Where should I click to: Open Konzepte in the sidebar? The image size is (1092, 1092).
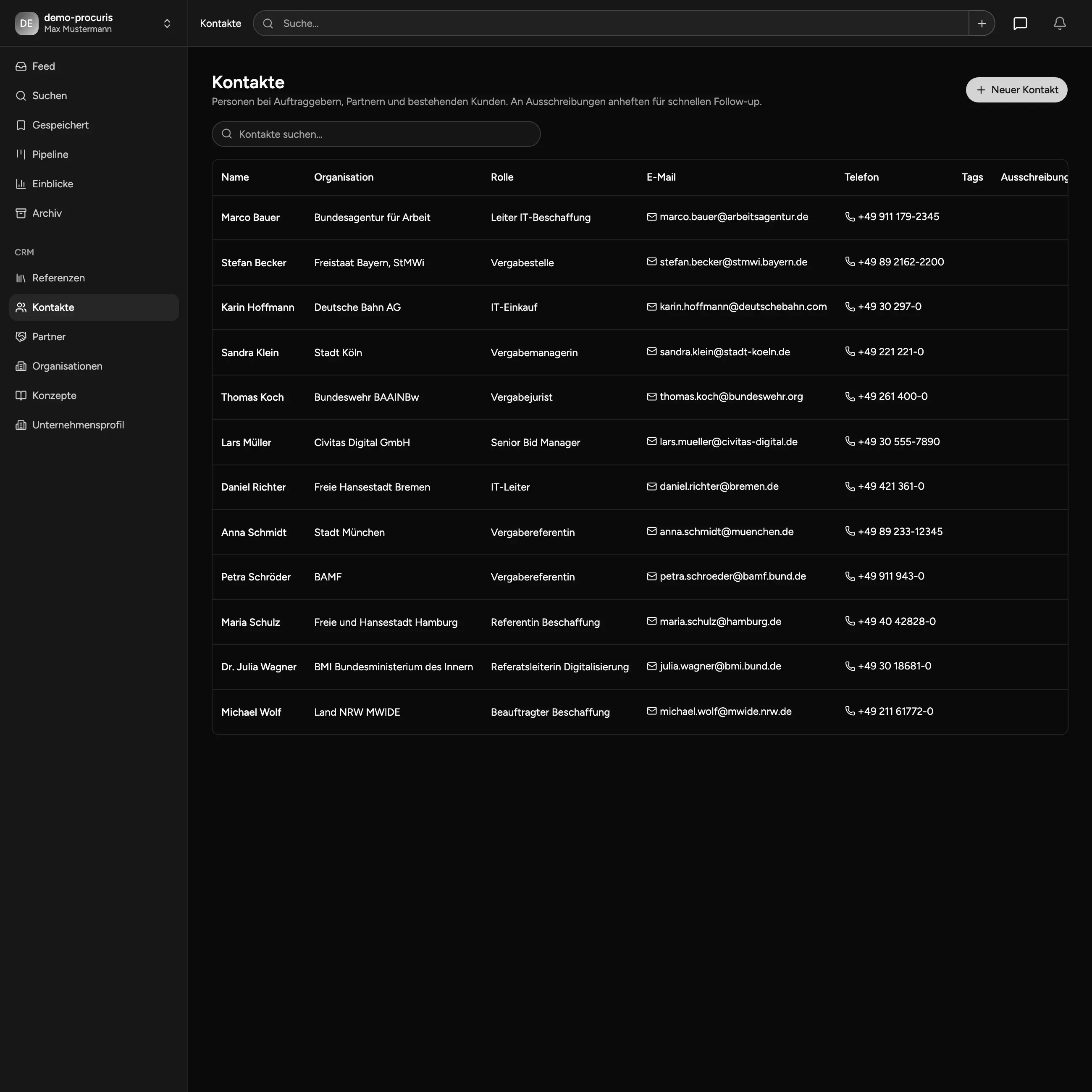pyautogui.click(x=94, y=395)
